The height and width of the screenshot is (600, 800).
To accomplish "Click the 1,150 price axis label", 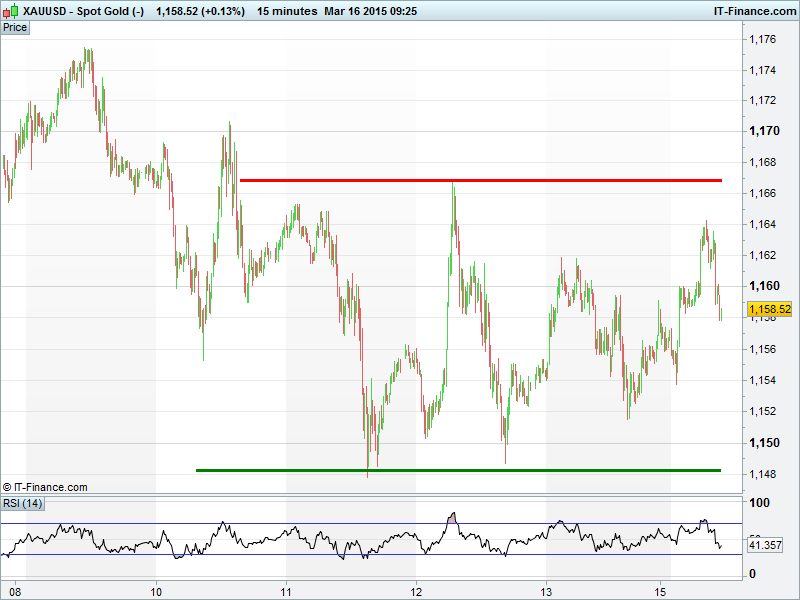I will (764, 443).
